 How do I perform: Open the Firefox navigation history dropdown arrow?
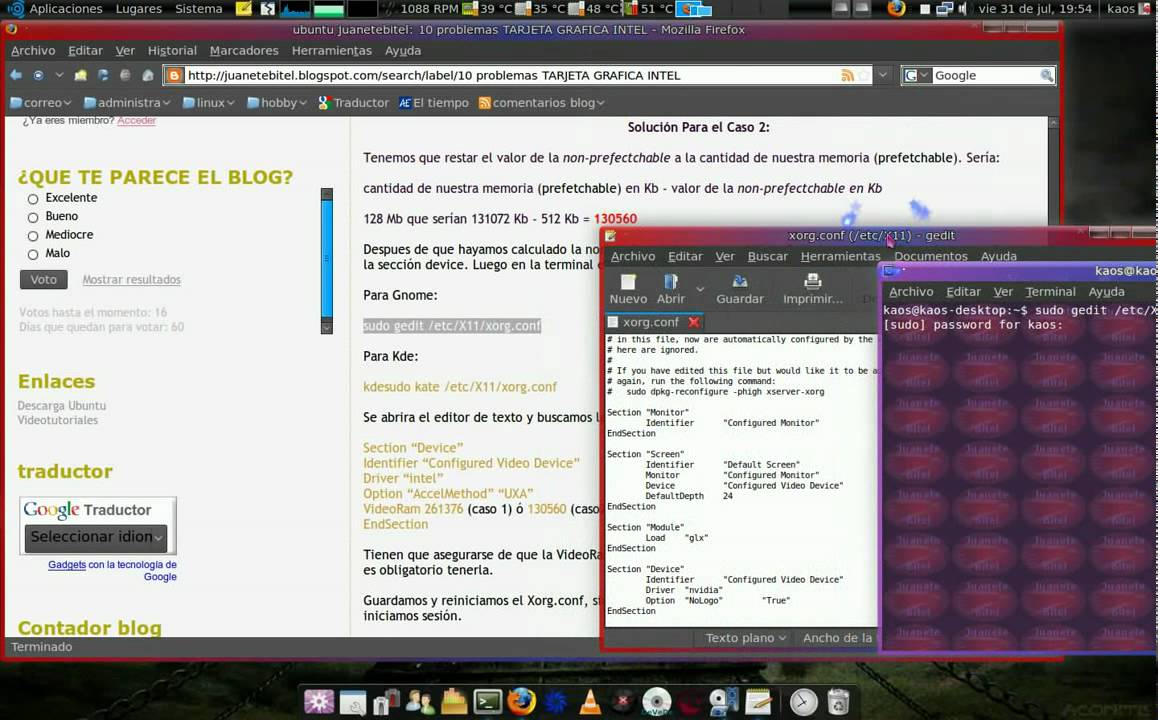click(59, 75)
